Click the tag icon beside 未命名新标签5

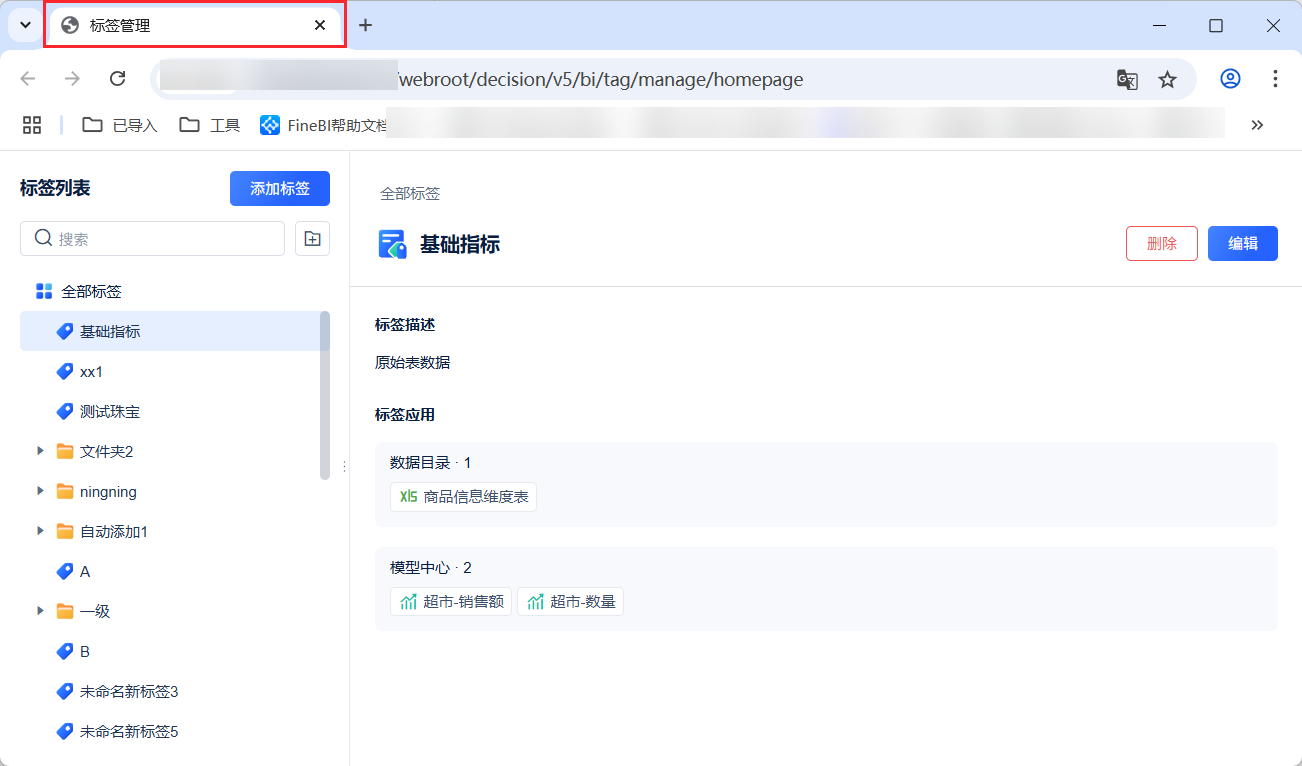(x=65, y=731)
